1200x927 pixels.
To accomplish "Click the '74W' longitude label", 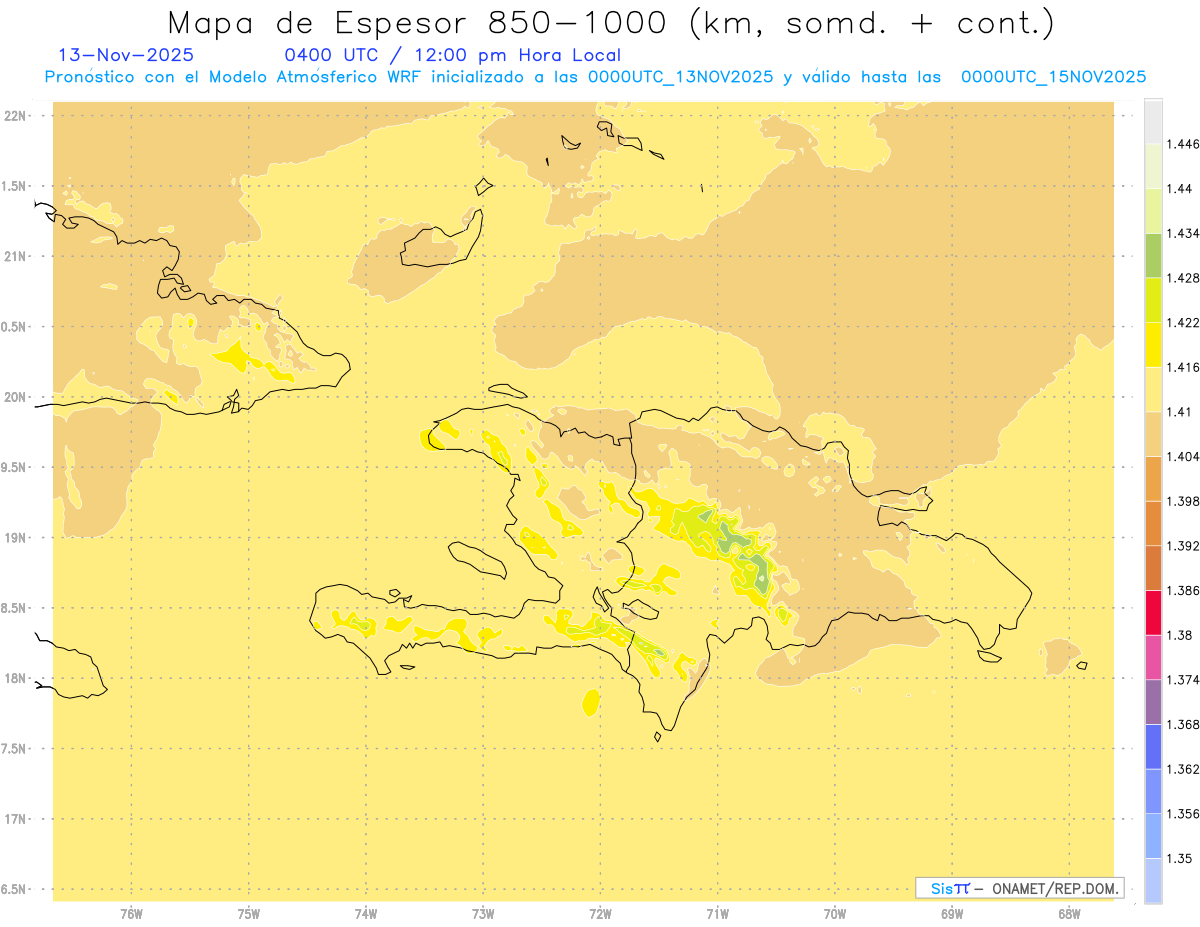I will tap(365, 913).
